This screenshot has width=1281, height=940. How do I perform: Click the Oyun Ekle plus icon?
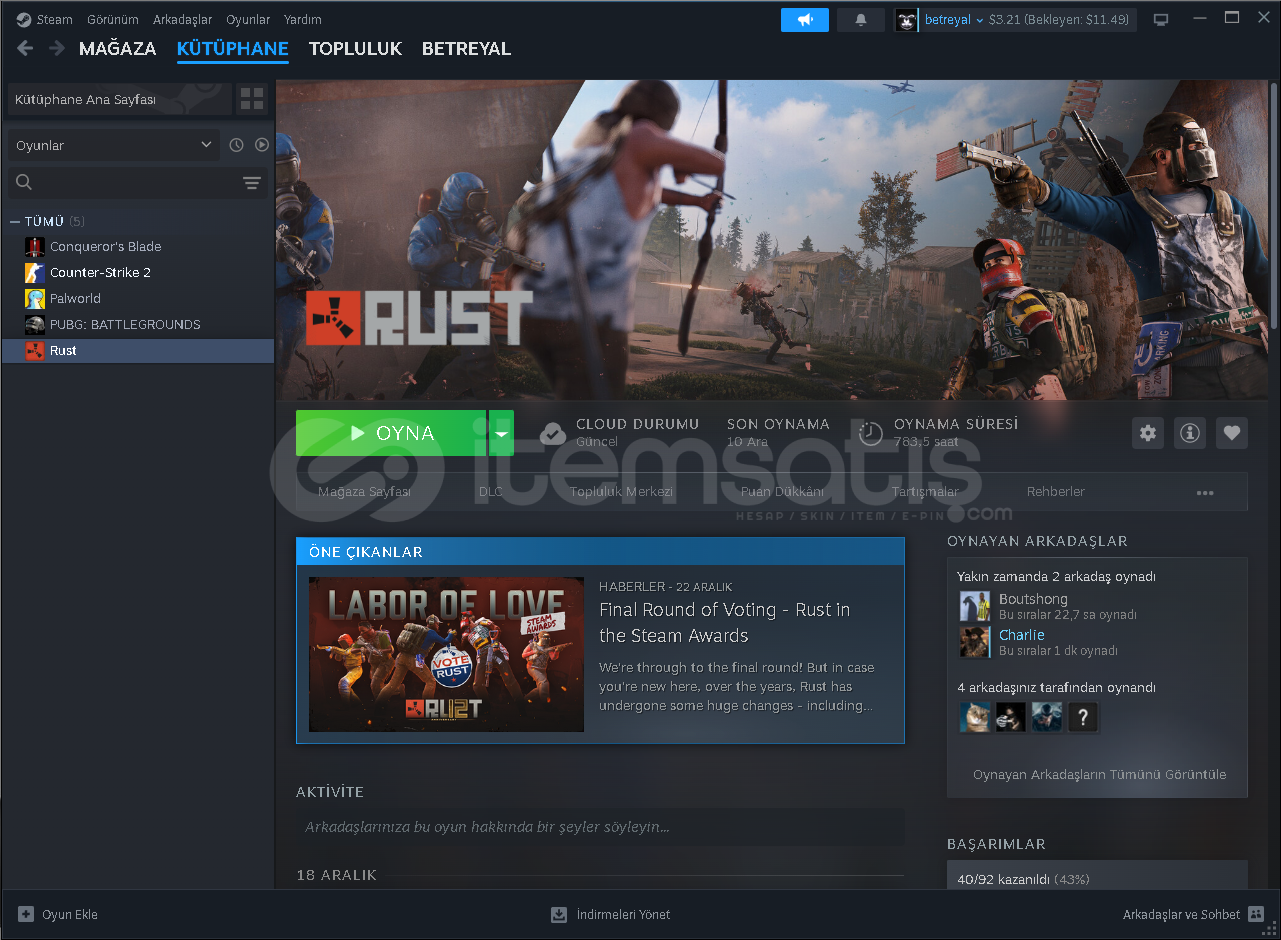(25, 914)
